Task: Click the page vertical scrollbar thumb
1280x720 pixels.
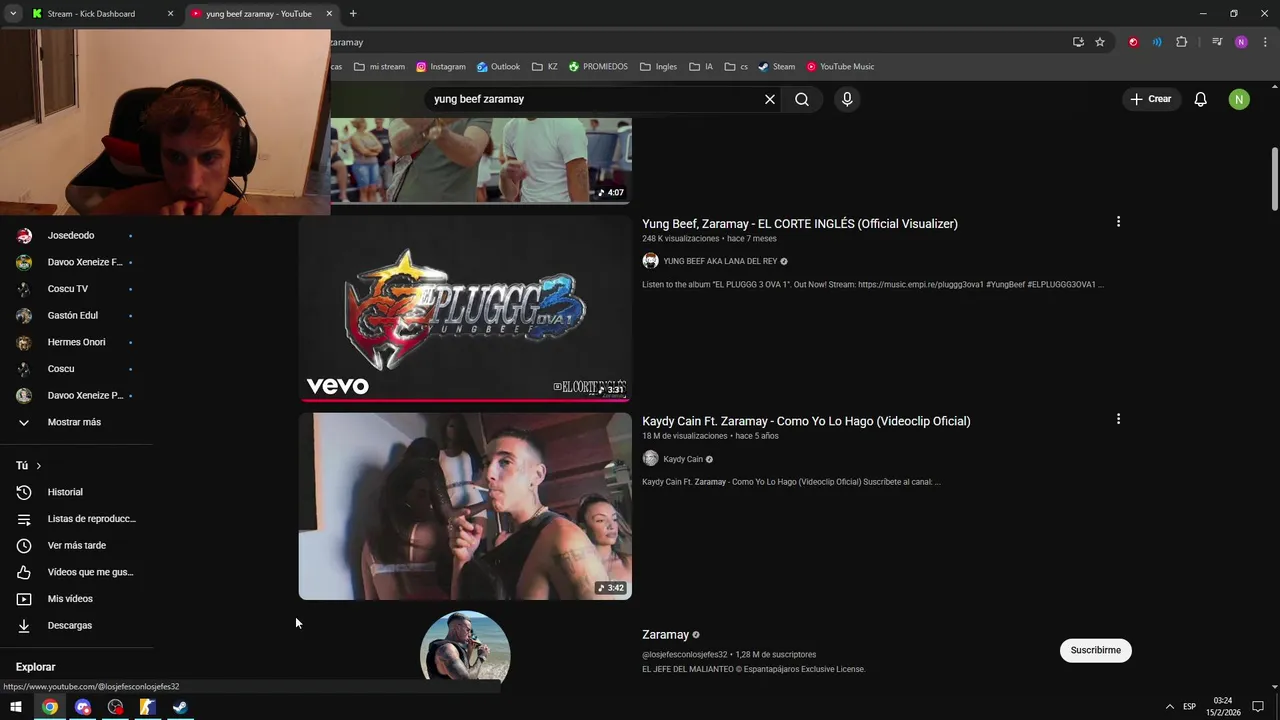Action: coord(1274,179)
